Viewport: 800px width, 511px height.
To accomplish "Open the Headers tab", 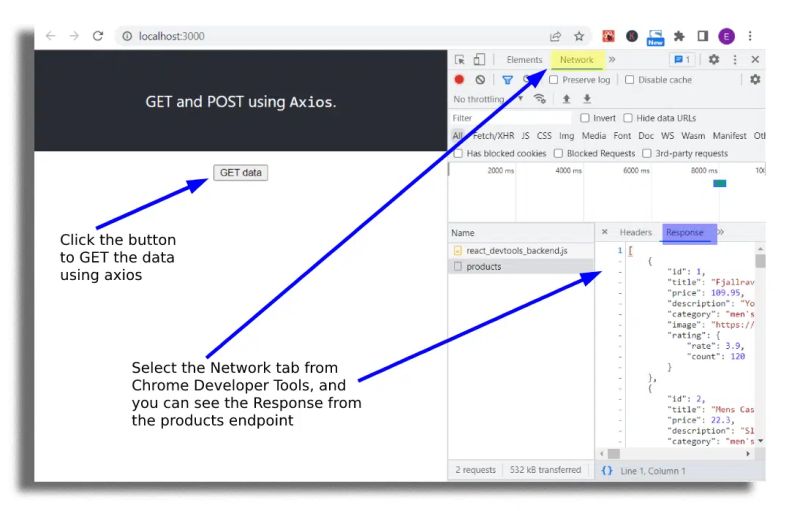I will coord(636,233).
